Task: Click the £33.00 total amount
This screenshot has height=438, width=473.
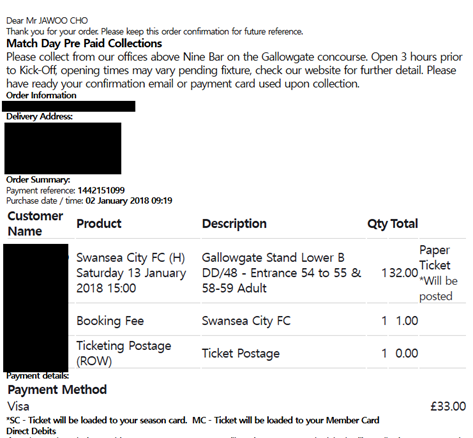Action: click(x=448, y=406)
